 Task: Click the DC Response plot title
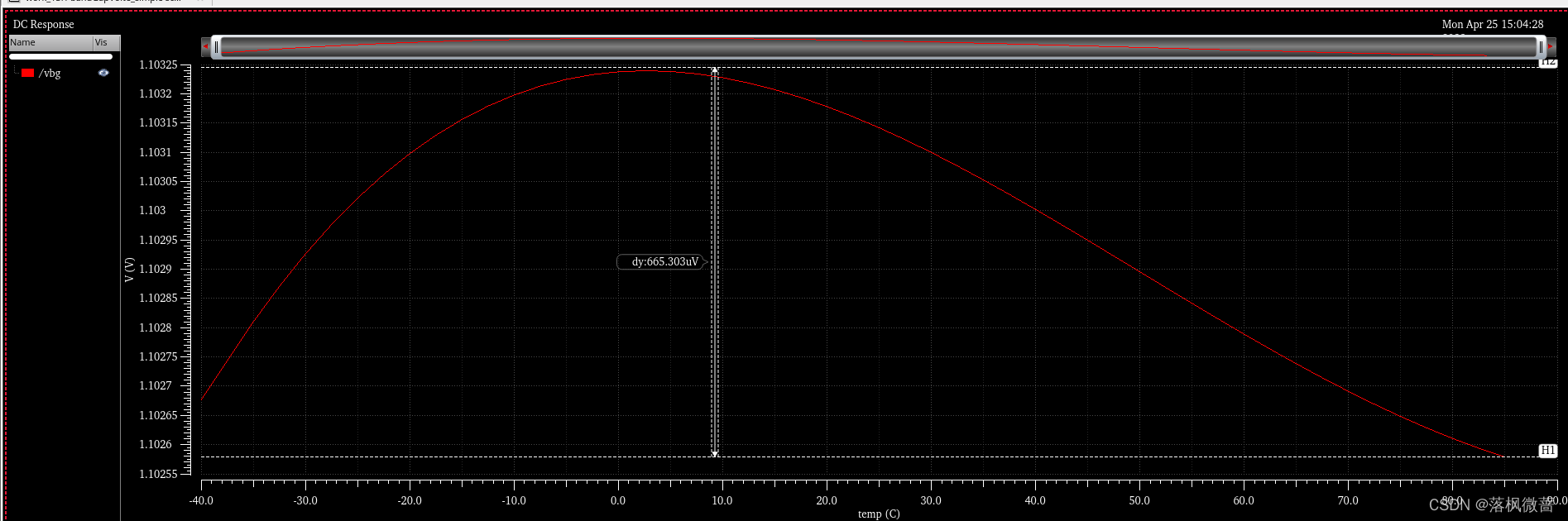point(43,25)
